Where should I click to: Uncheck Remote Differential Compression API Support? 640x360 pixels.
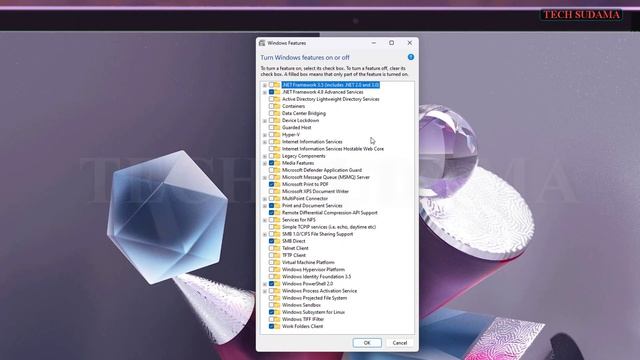tap(271, 213)
